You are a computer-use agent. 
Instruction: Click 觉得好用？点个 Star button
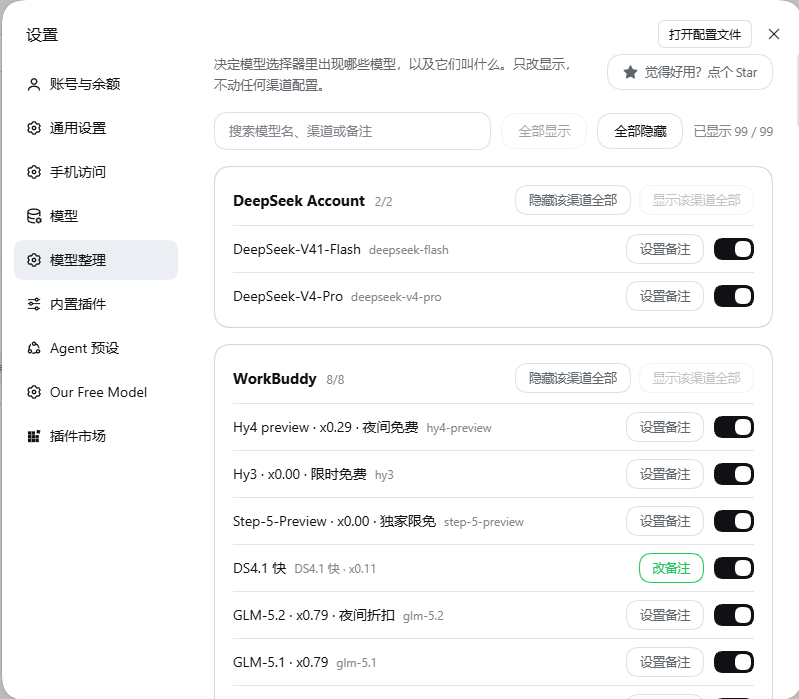click(689, 72)
